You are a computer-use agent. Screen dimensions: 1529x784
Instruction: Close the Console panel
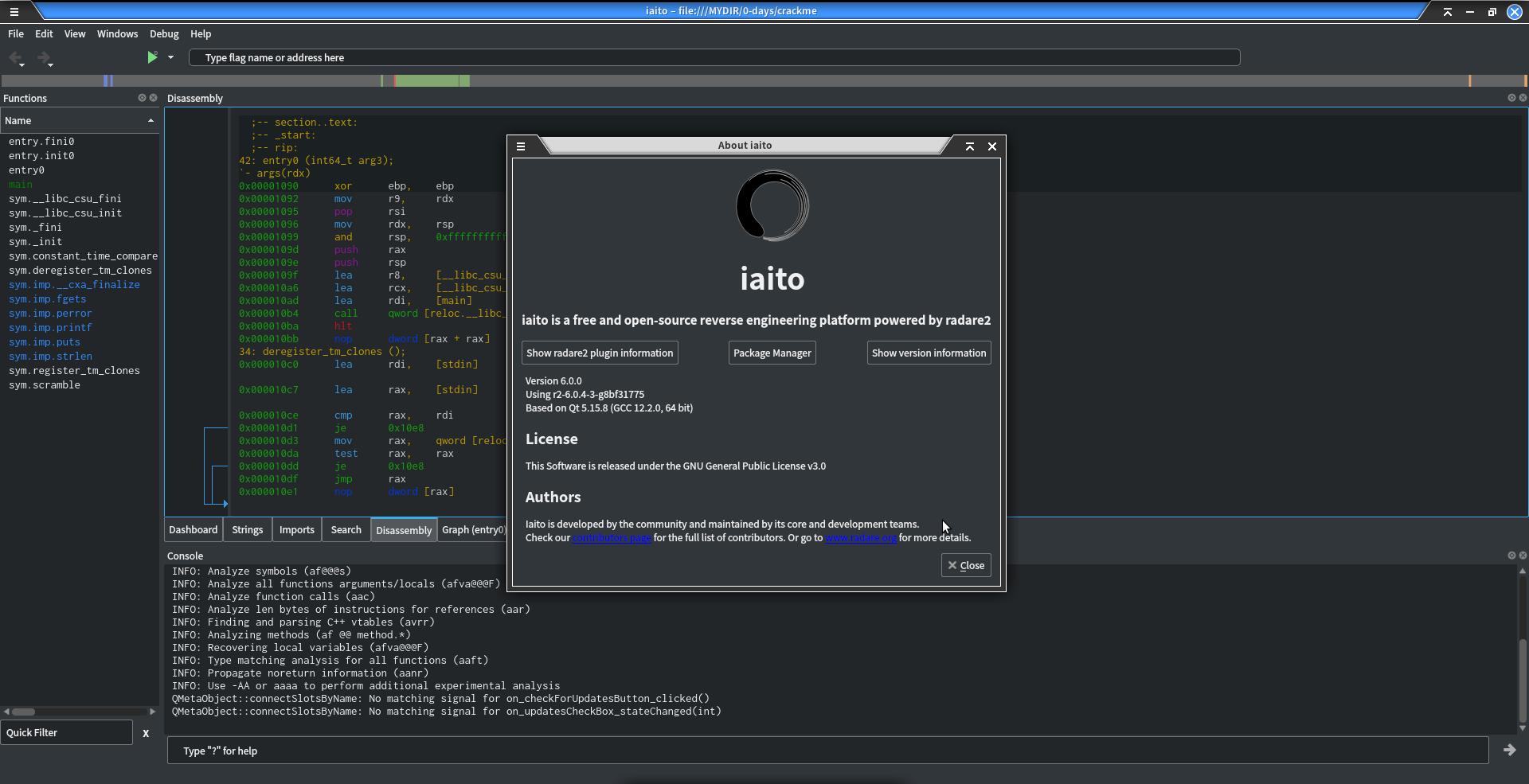1523,556
